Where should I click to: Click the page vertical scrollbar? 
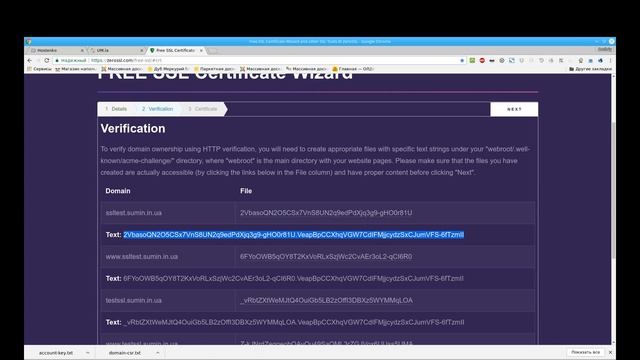(613, 190)
